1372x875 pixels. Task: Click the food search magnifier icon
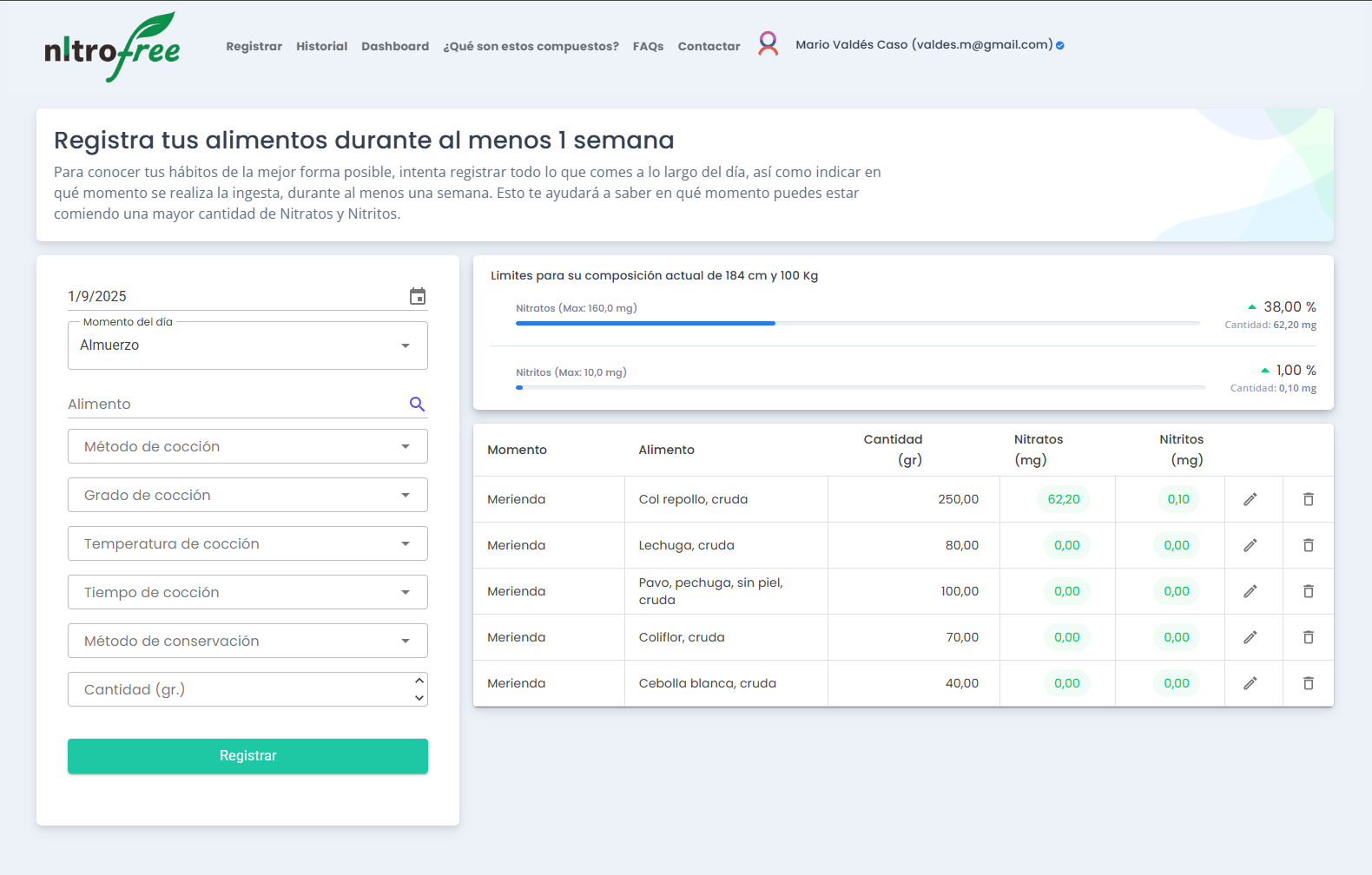(418, 405)
